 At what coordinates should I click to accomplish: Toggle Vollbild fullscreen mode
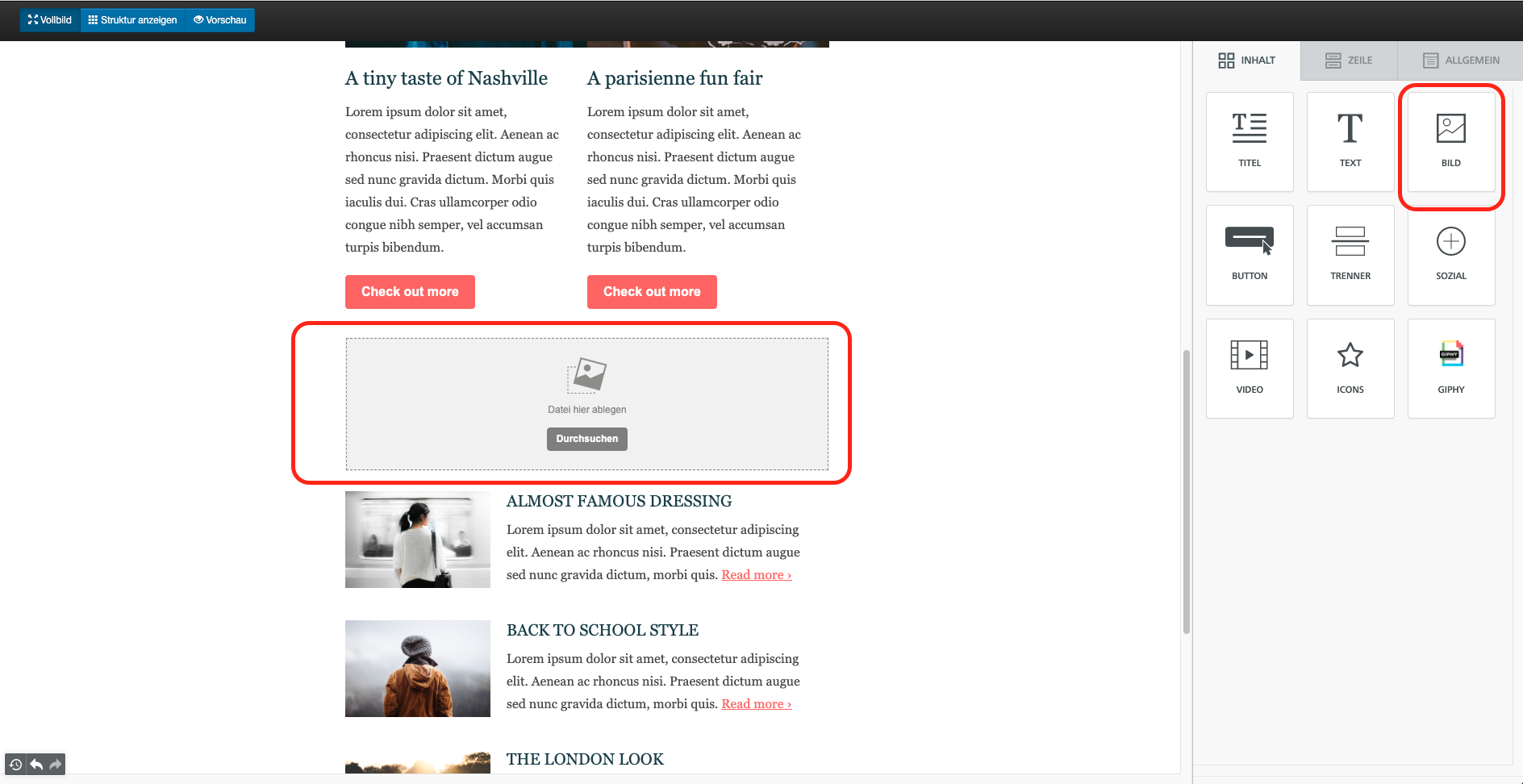click(50, 20)
